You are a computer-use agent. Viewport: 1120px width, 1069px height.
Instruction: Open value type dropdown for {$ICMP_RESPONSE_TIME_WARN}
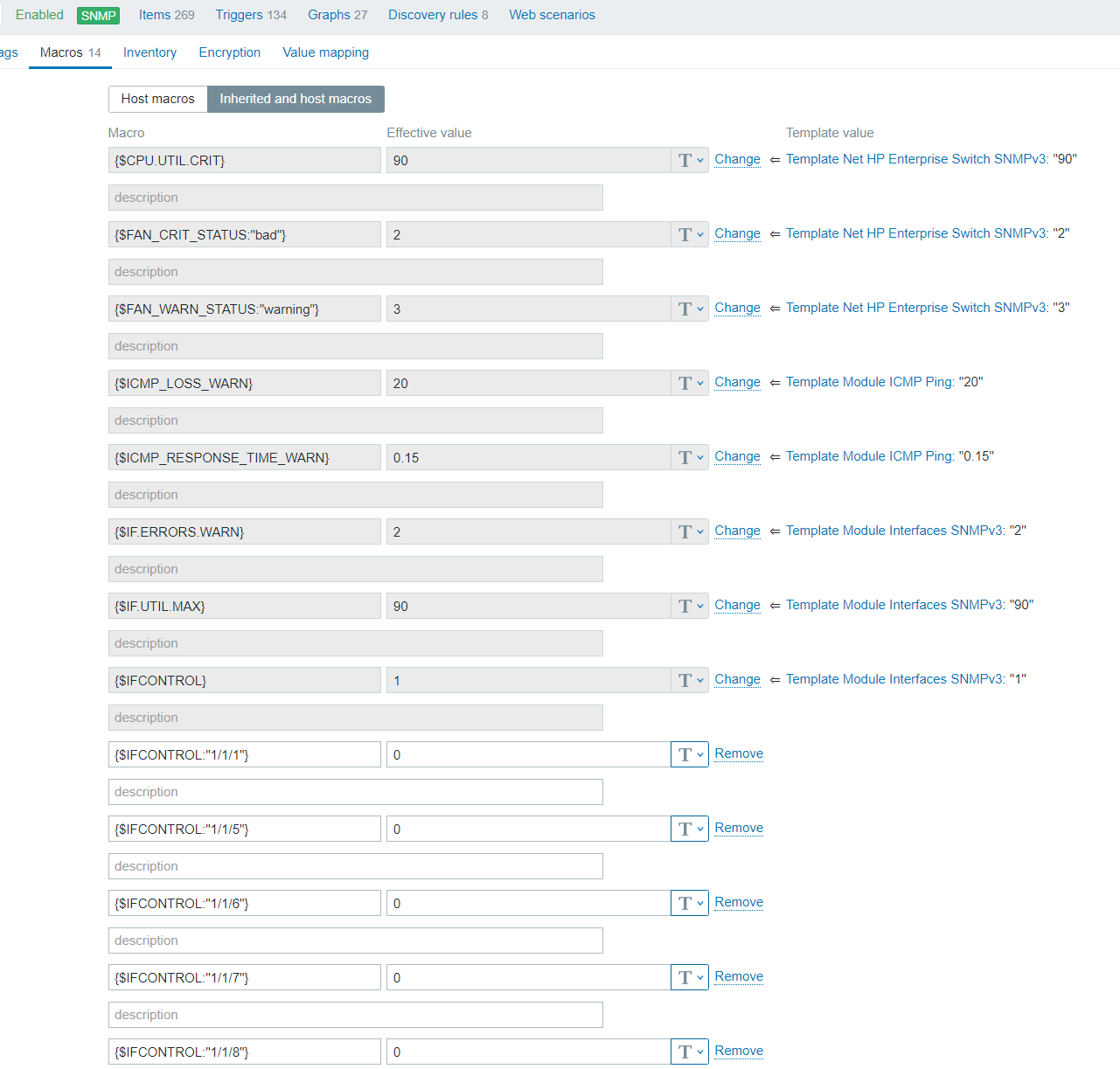[x=690, y=457]
